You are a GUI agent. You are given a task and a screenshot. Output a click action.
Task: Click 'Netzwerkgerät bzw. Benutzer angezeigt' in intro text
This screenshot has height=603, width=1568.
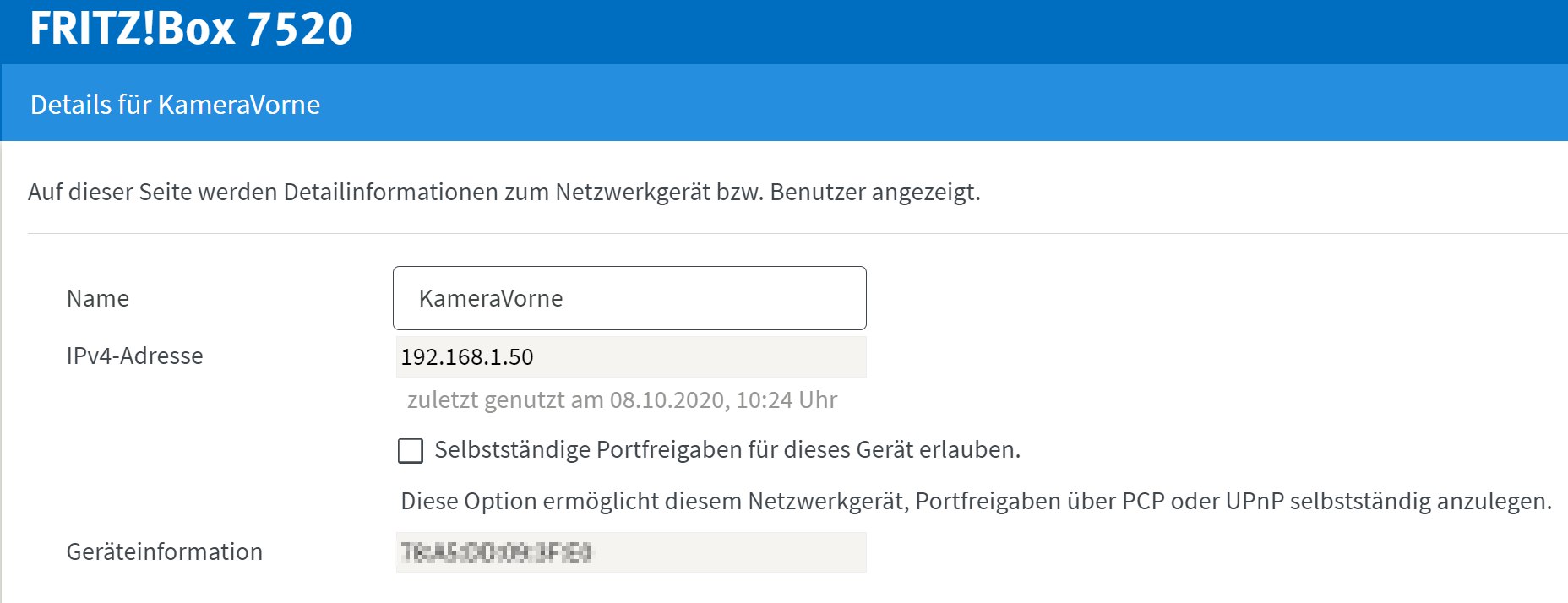767,193
